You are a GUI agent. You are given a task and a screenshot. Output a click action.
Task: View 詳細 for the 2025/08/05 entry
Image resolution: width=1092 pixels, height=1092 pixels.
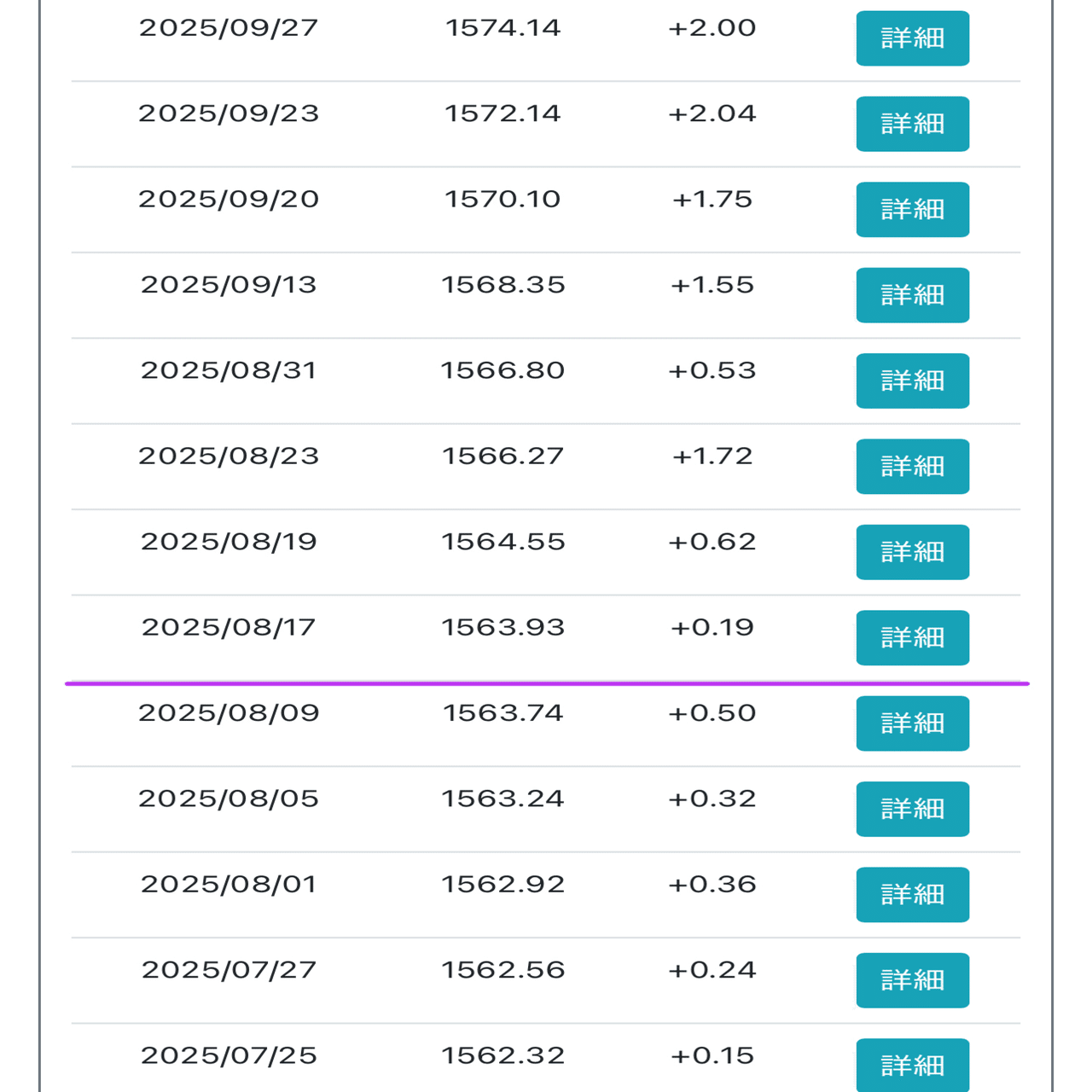pyautogui.click(x=912, y=809)
